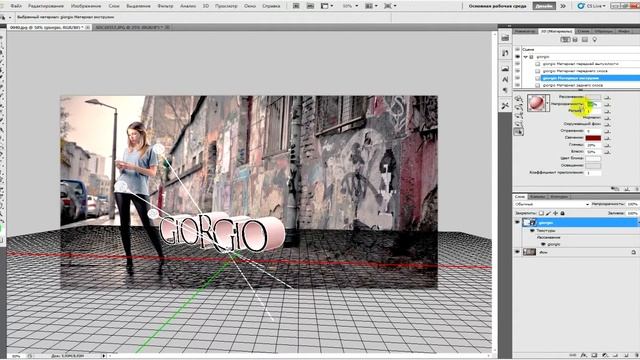Image resolution: width=640 pixels, height=360 pixels.
Task: Filter 3D panel by whole scene
Action: tap(565, 40)
